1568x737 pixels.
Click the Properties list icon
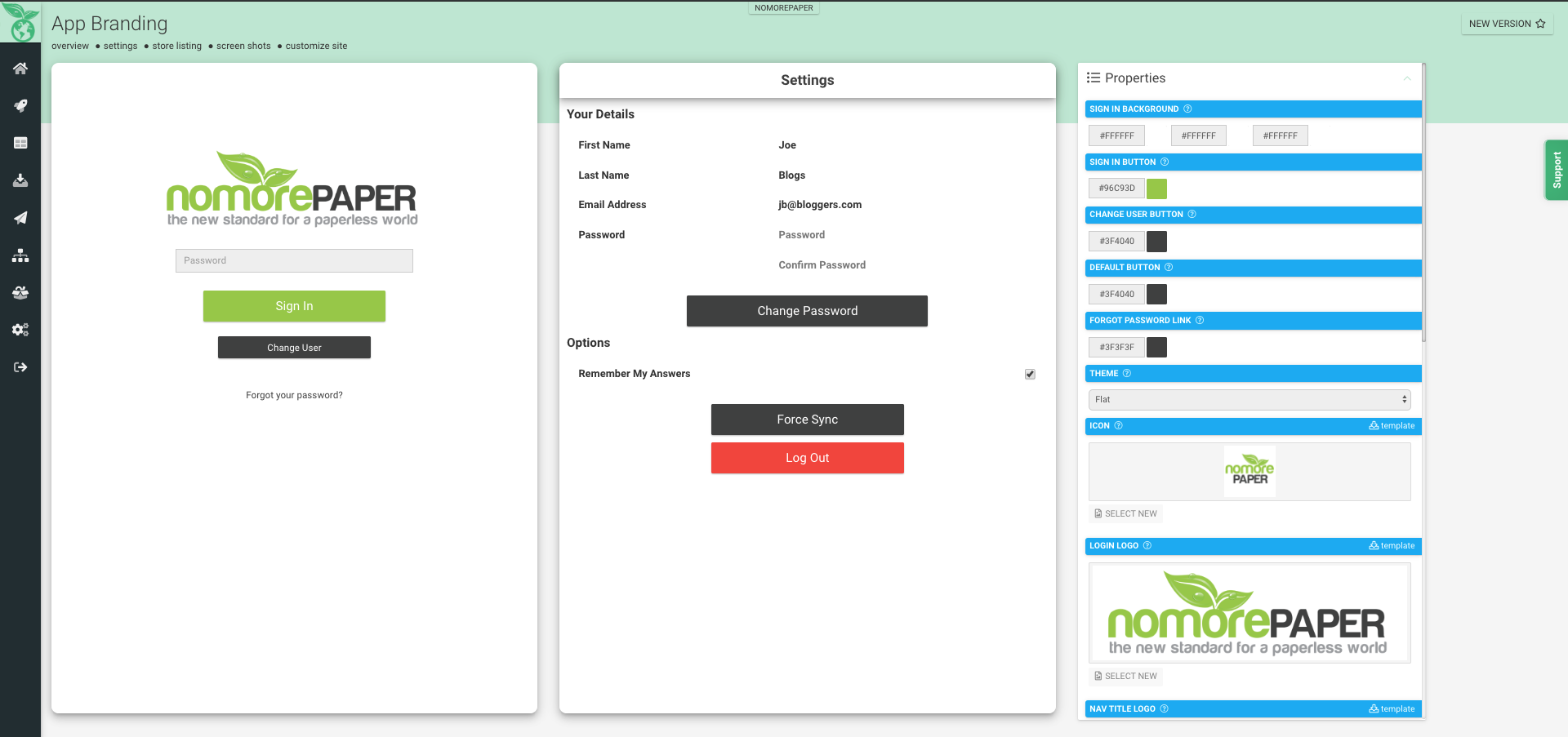point(1094,78)
